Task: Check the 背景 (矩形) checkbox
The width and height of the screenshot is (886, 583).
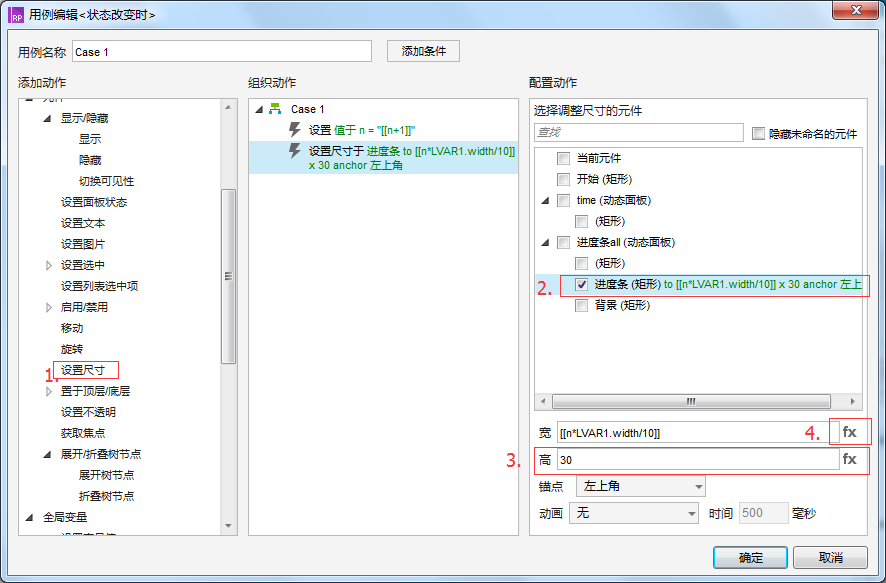Action: pos(581,305)
